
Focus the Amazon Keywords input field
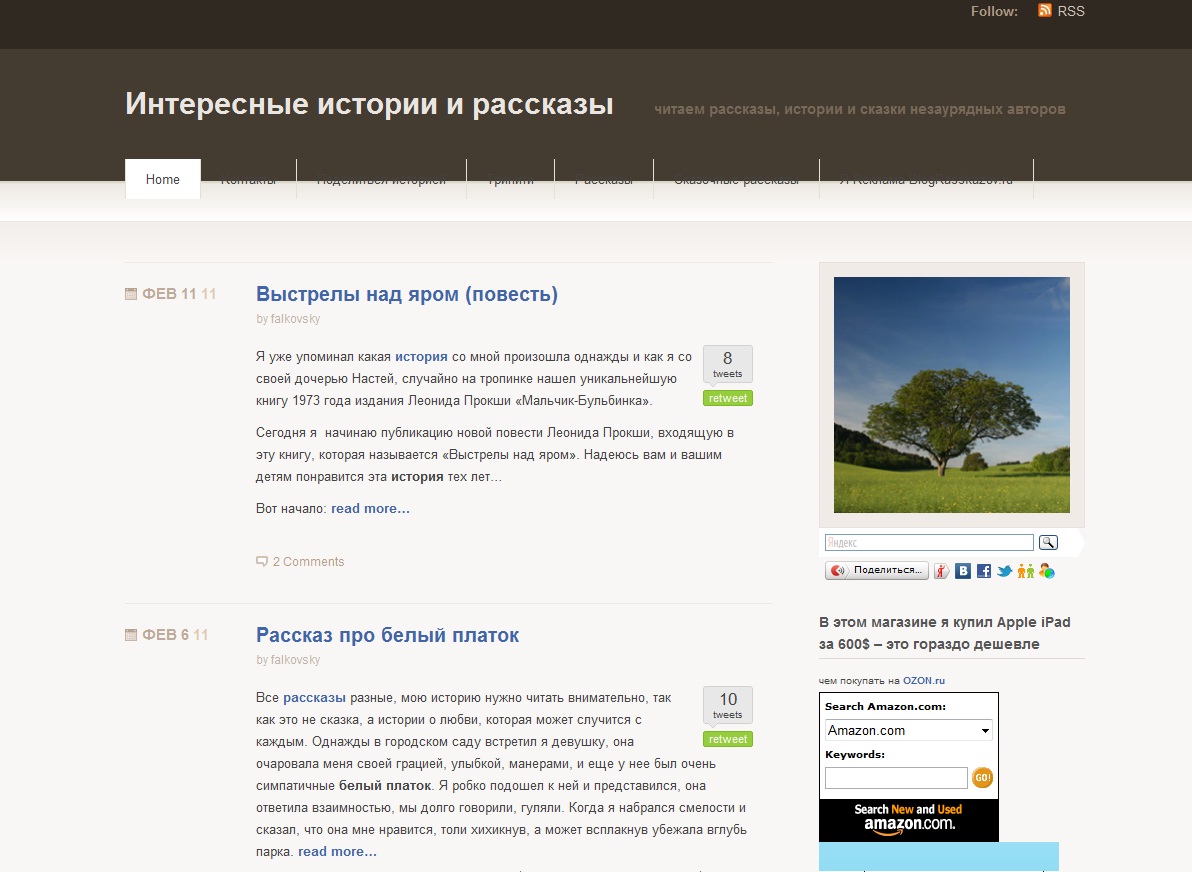pyautogui.click(x=896, y=778)
